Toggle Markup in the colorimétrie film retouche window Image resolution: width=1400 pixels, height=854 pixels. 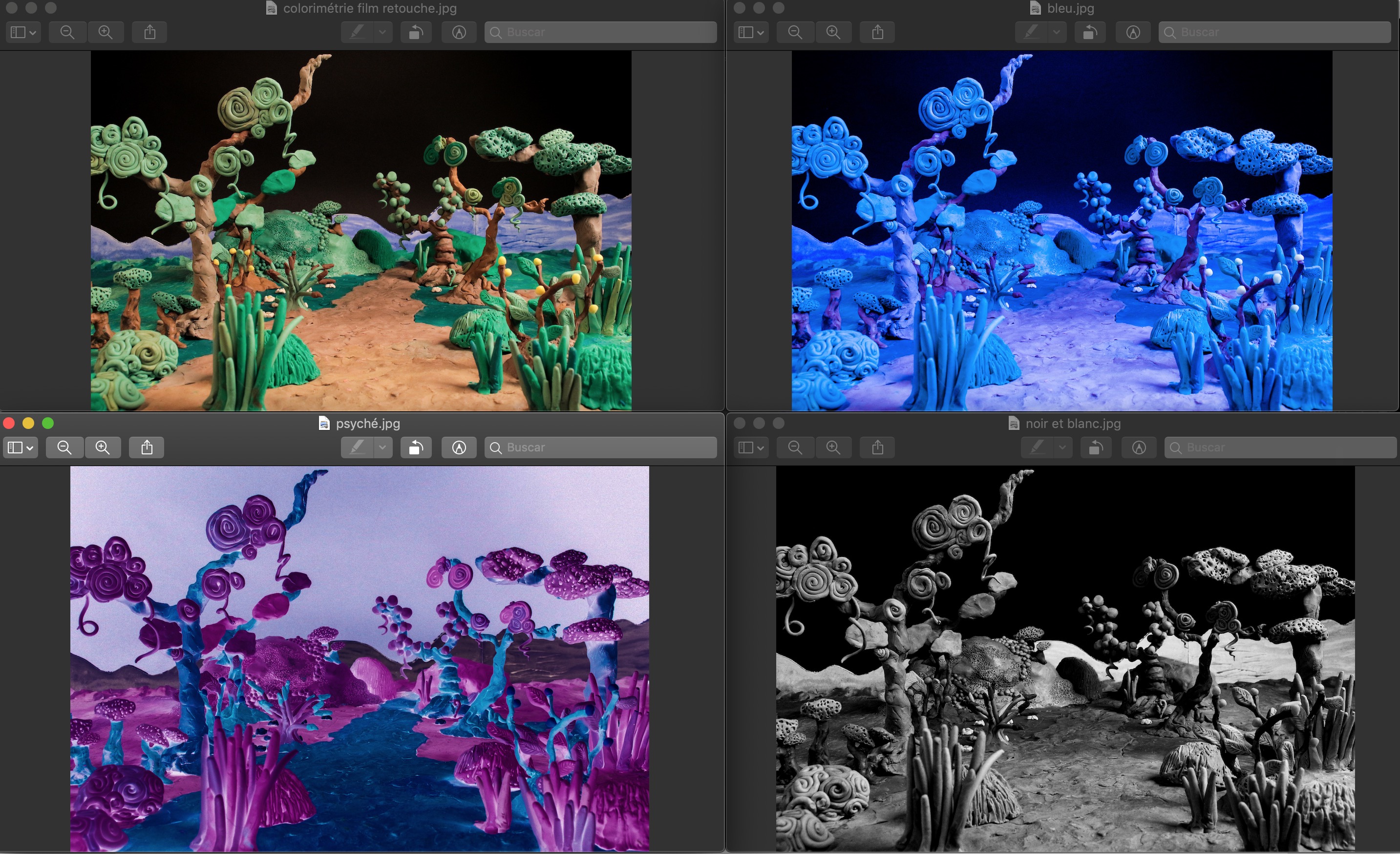pos(459,32)
